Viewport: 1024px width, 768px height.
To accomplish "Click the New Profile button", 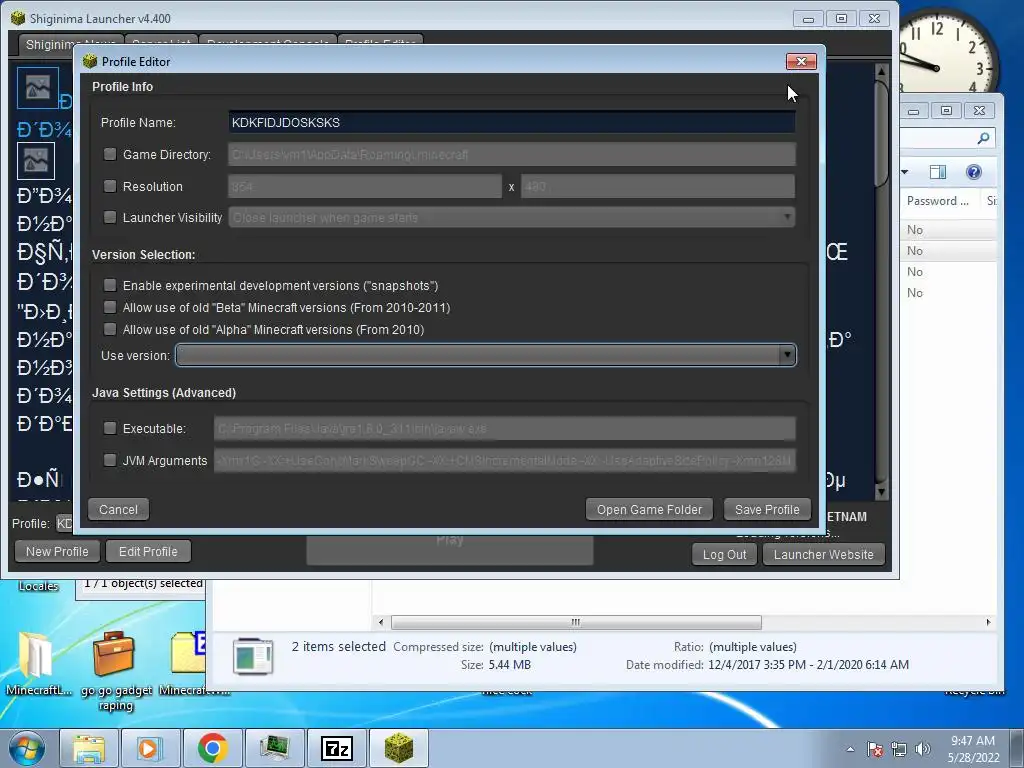I will [57, 551].
